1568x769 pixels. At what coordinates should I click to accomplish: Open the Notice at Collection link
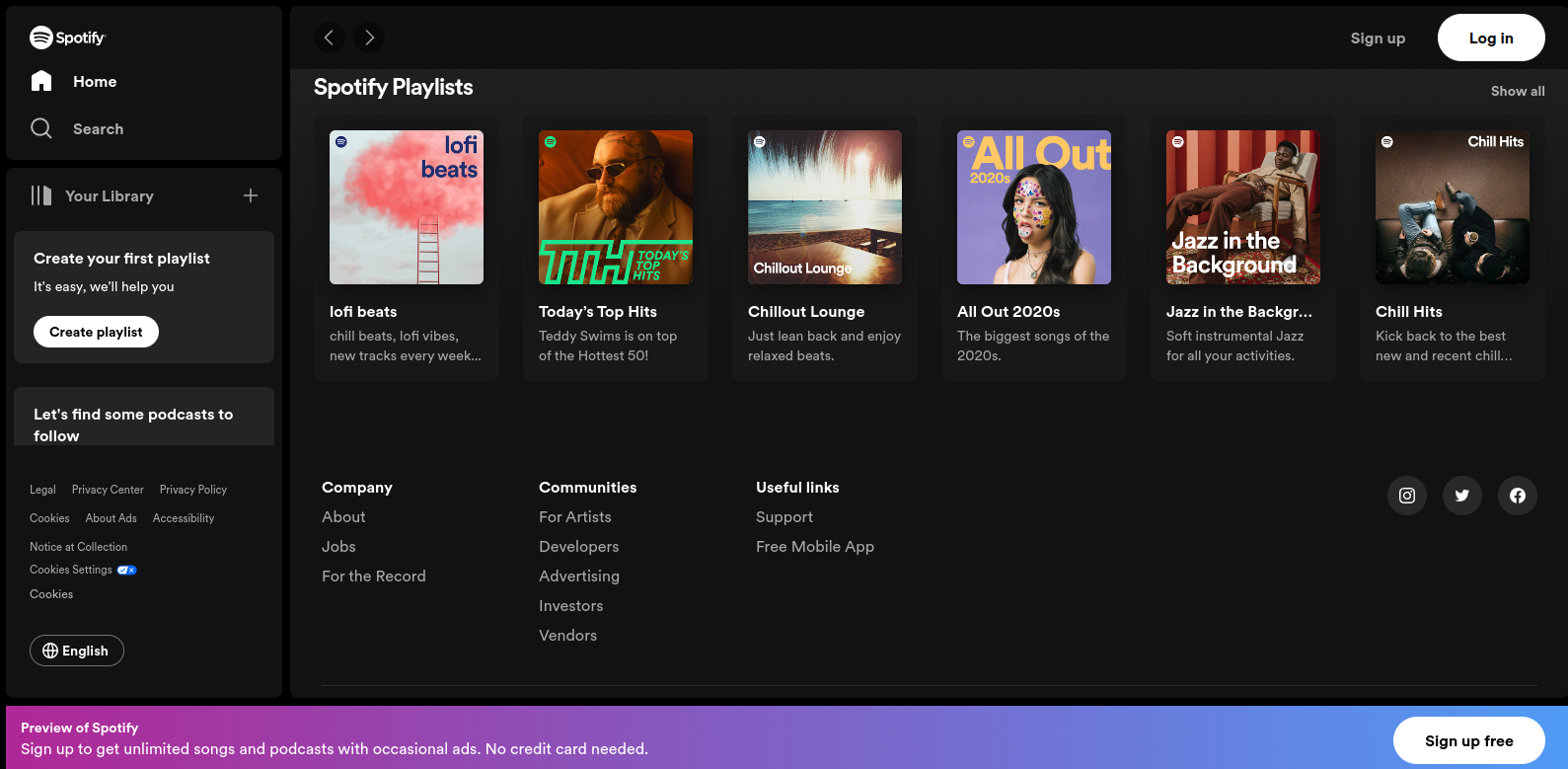pyautogui.click(x=79, y=547)
